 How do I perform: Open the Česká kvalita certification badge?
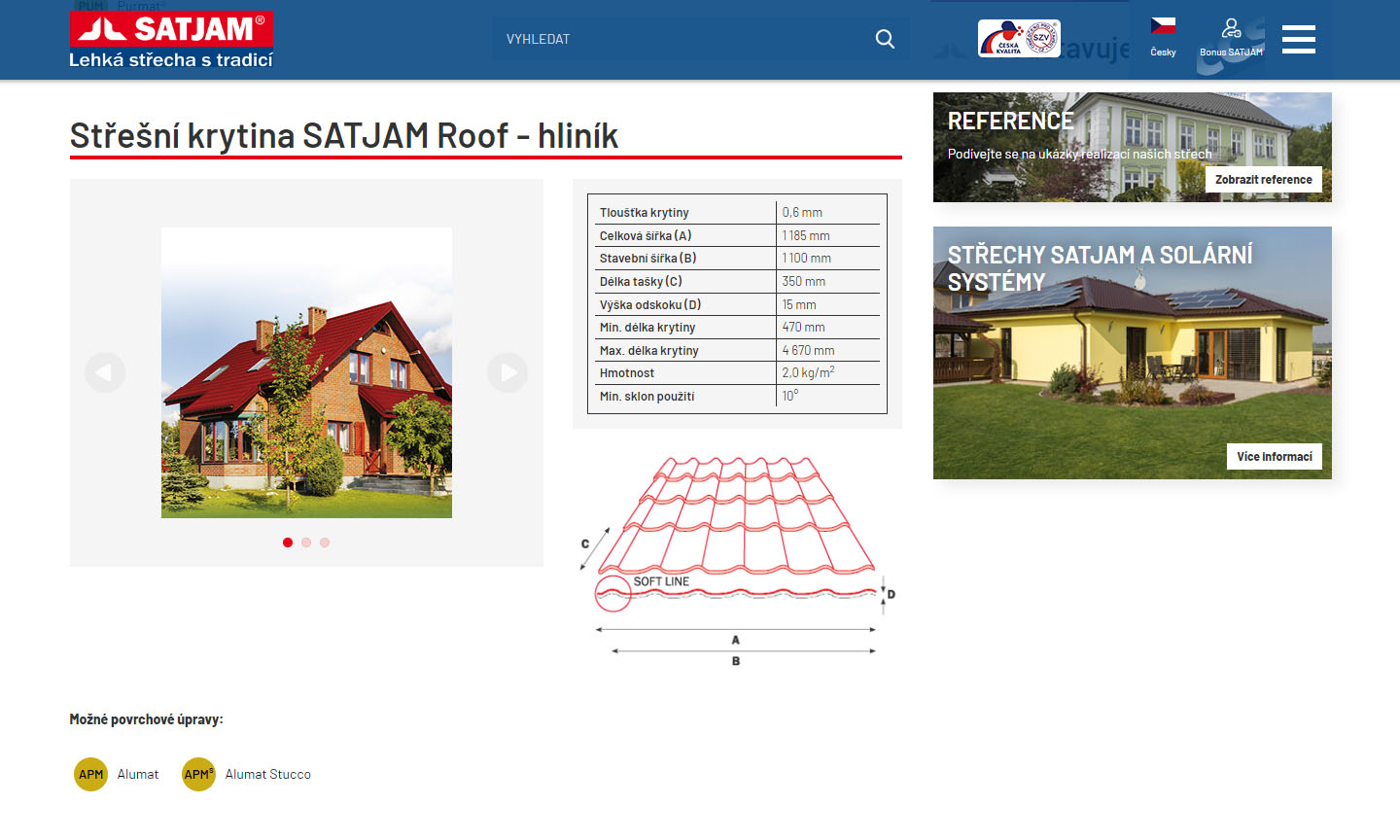coord(1019,39)
